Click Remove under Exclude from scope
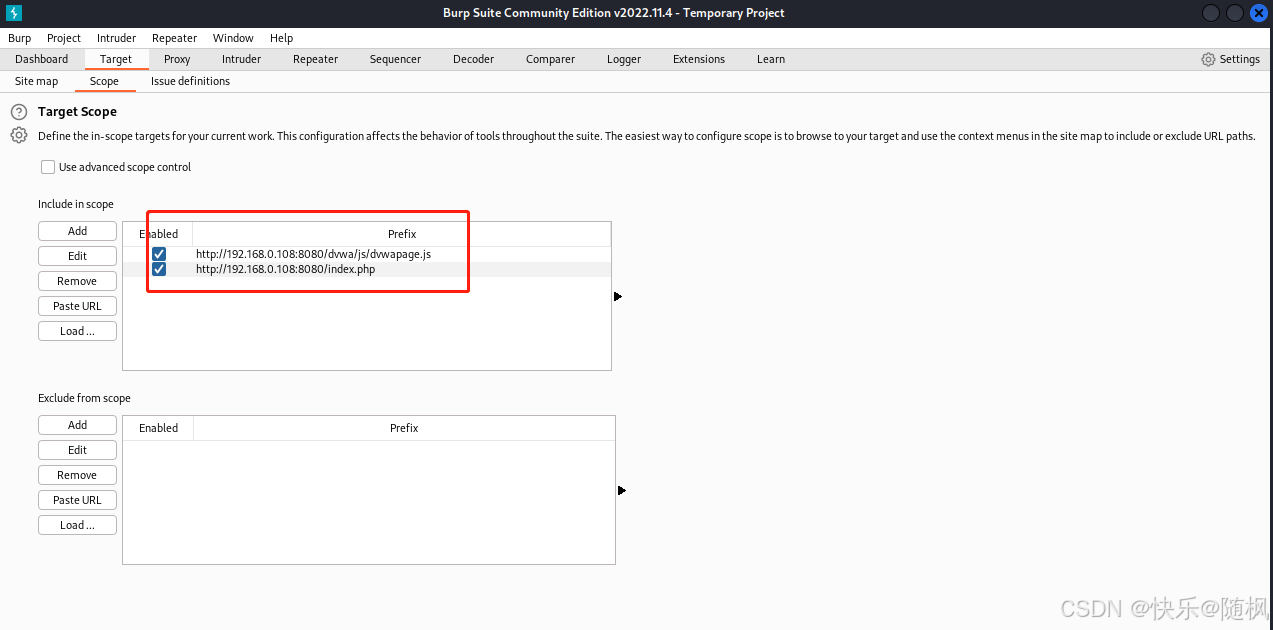The width and height of the screenshot is (1273, 630). [78, 475]
